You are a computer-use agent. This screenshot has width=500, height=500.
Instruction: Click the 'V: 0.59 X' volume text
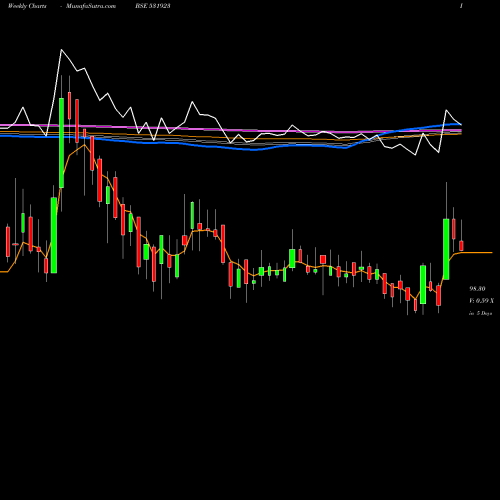pos(481,301)
